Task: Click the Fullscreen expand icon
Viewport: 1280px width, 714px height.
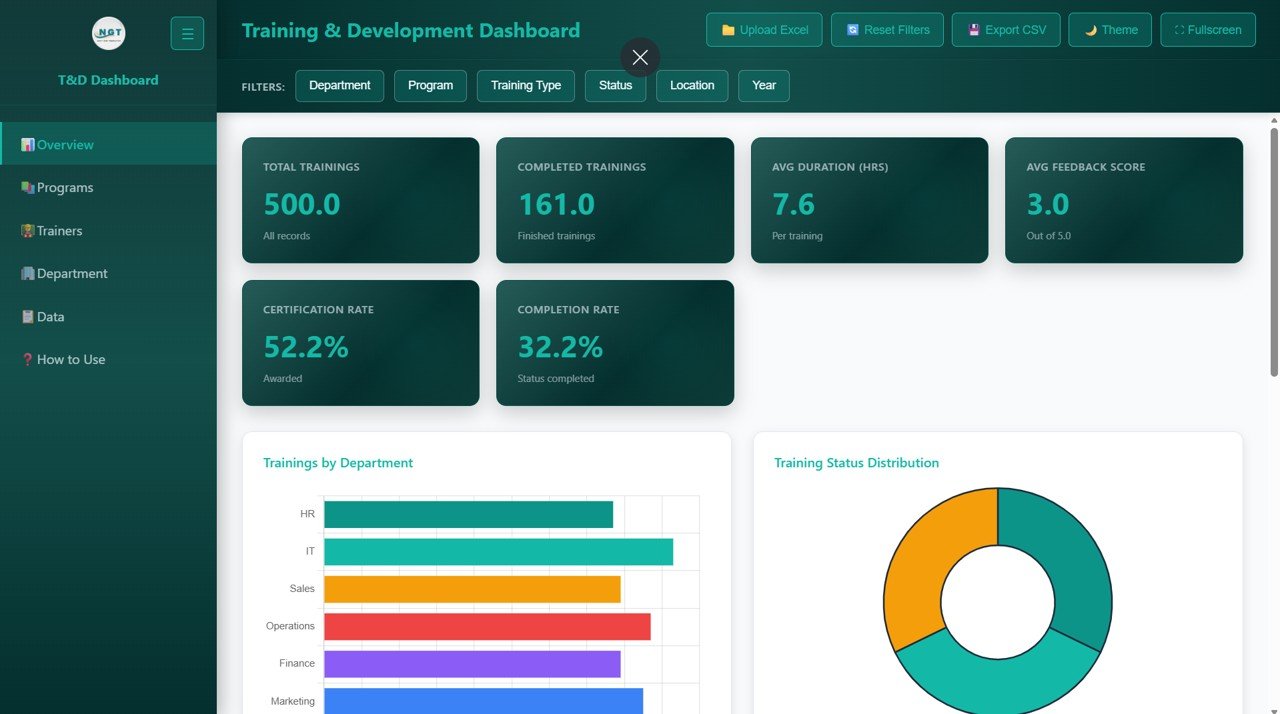Action: tap(1180, 30)
